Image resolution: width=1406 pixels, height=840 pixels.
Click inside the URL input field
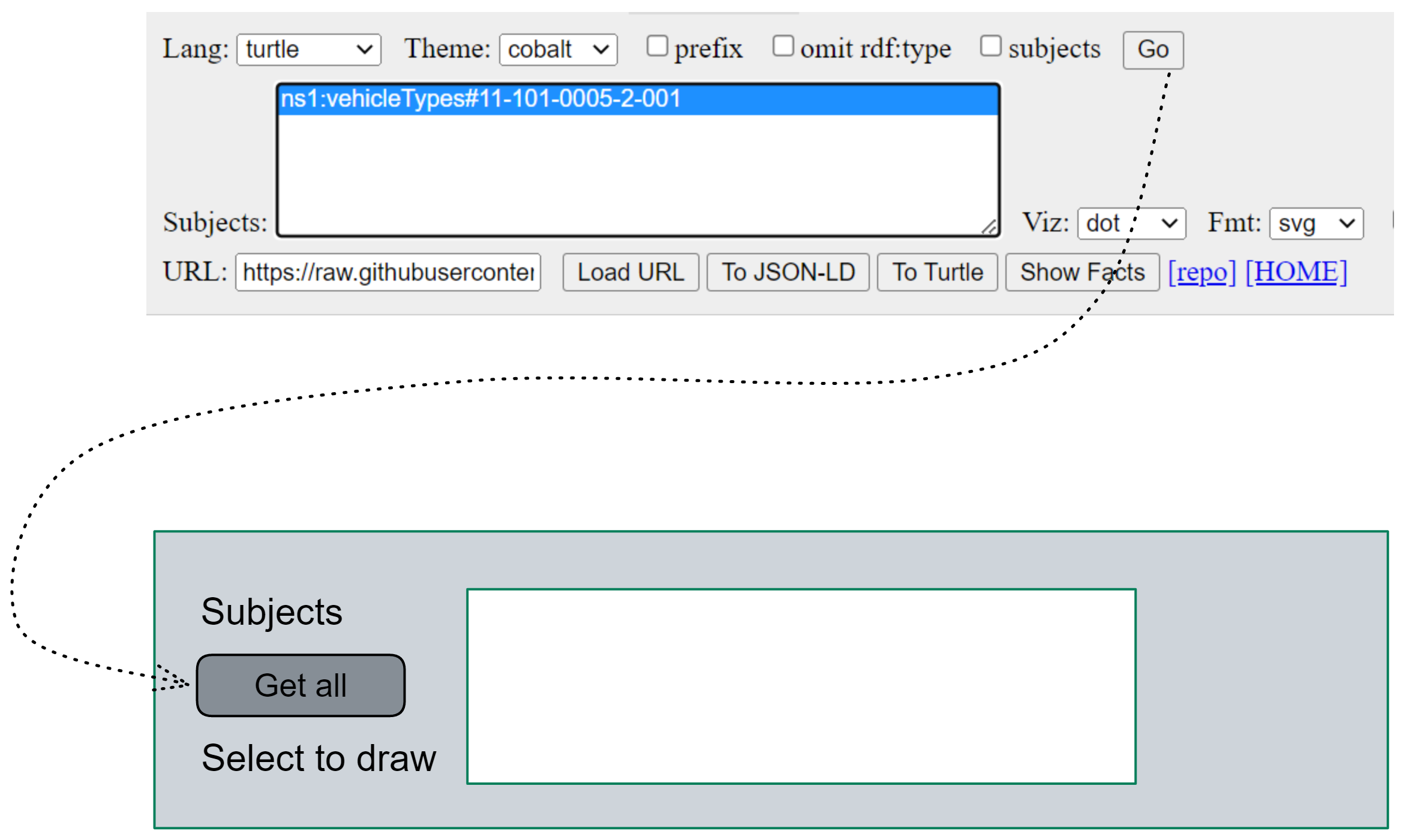(387, 272)
